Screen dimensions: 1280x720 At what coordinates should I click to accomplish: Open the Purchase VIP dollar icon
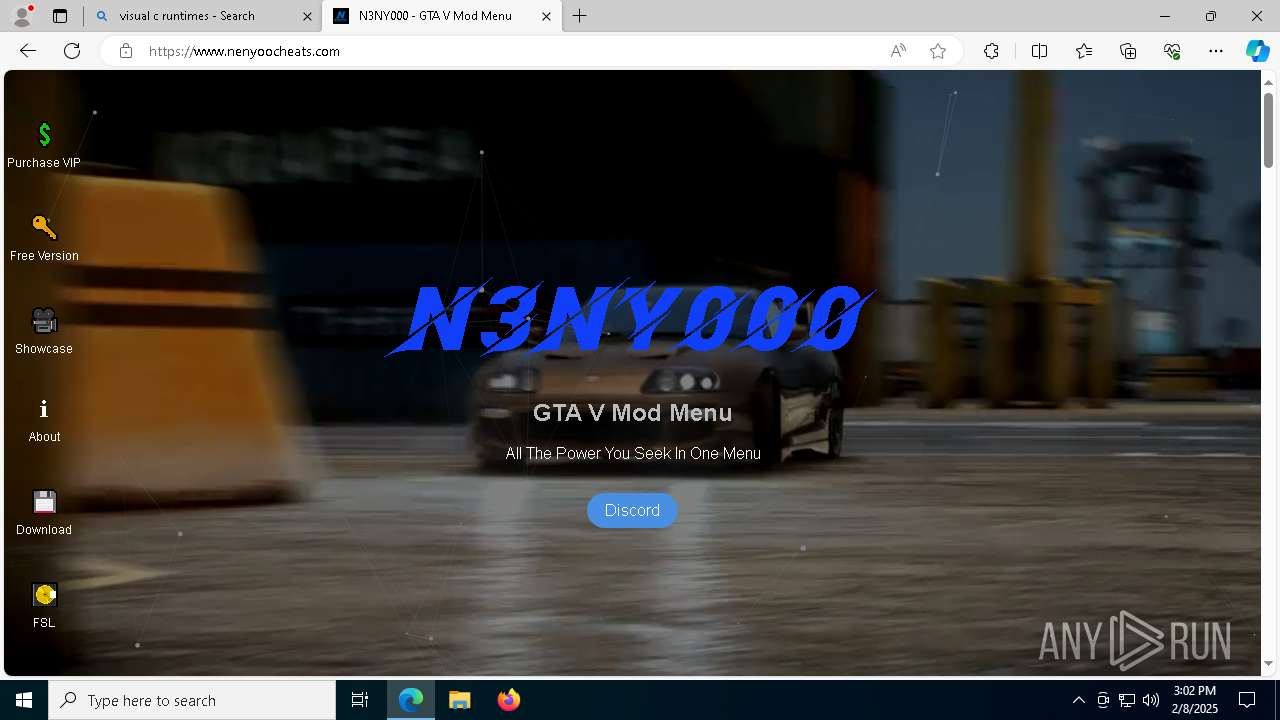click(44, 134)
